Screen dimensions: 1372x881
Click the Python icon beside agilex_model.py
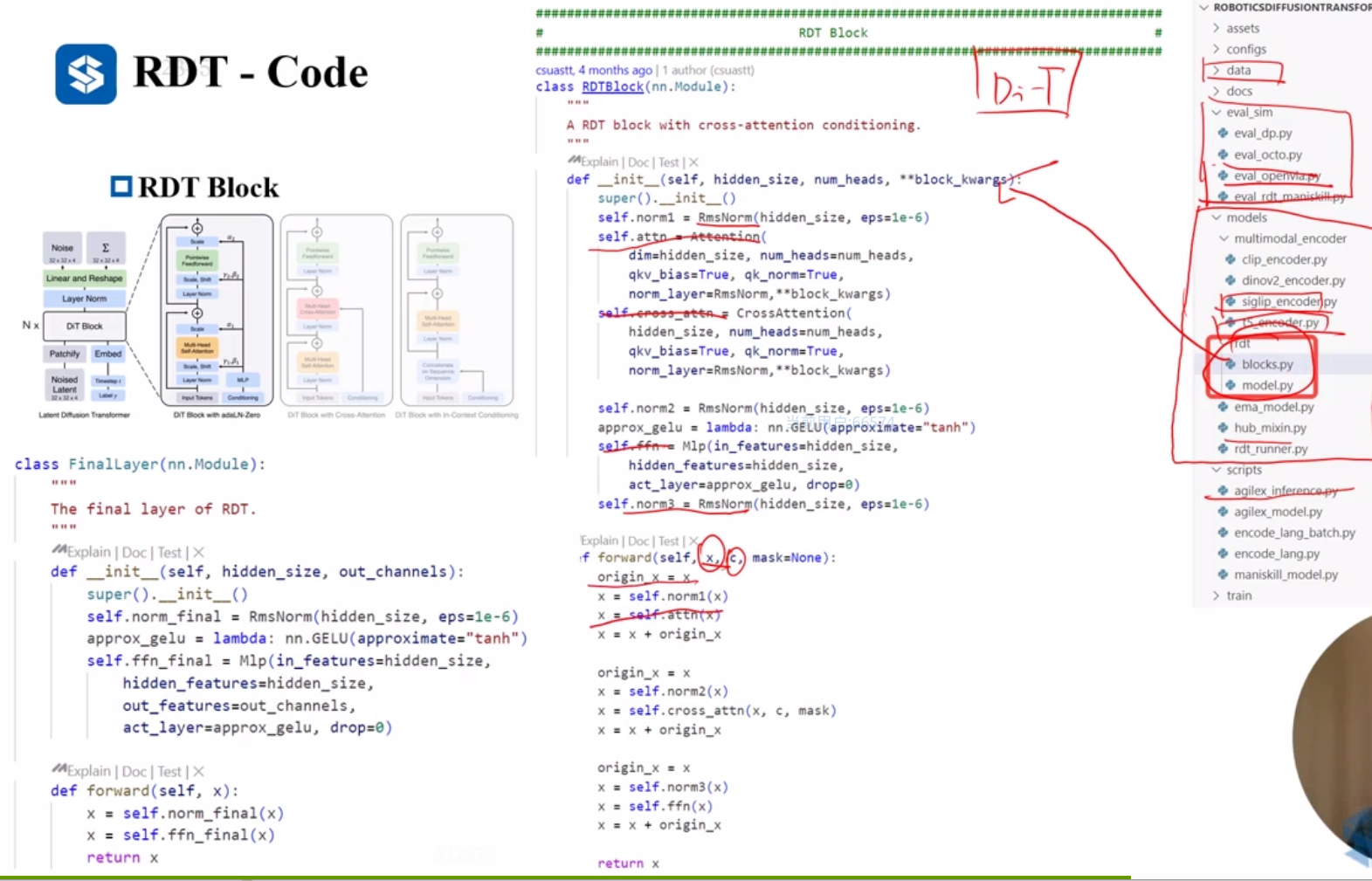click(x=1223, y=512)
